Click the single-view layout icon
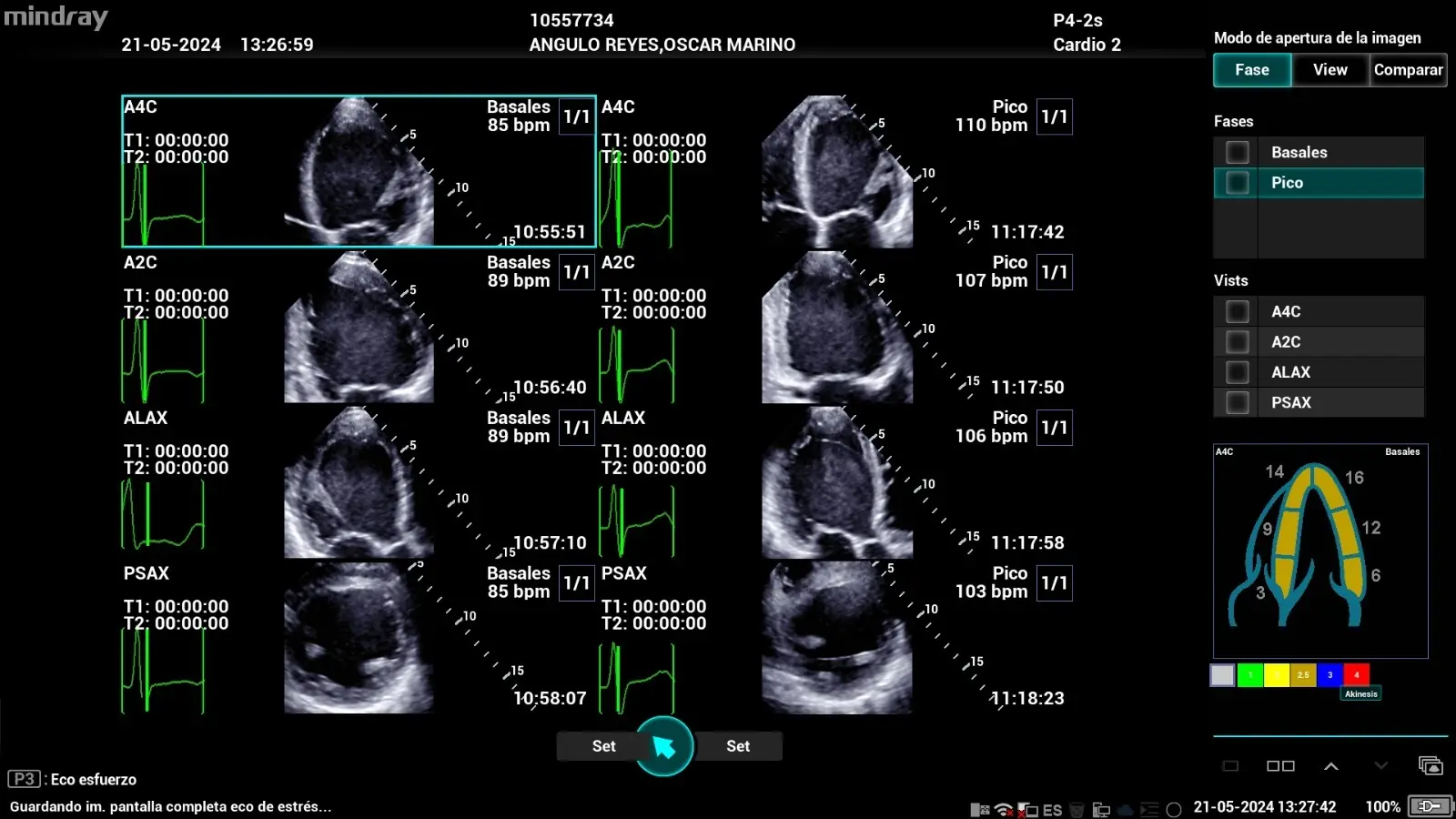Image resolution: width=1456 pixels, height=819 pixels. click(x=1230, y=766)
